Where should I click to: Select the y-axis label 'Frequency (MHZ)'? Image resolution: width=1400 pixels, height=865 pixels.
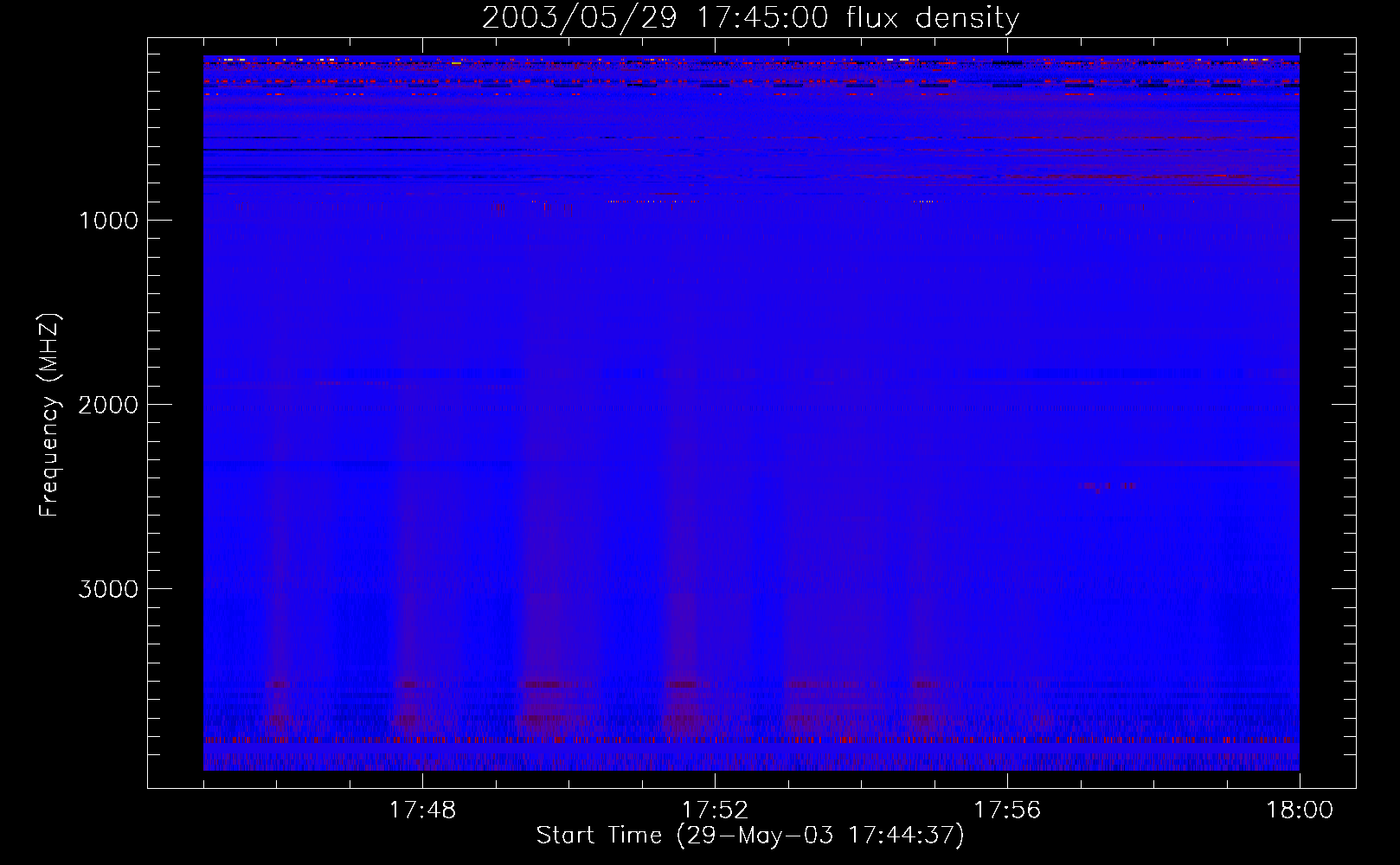[x=49, y=415]
